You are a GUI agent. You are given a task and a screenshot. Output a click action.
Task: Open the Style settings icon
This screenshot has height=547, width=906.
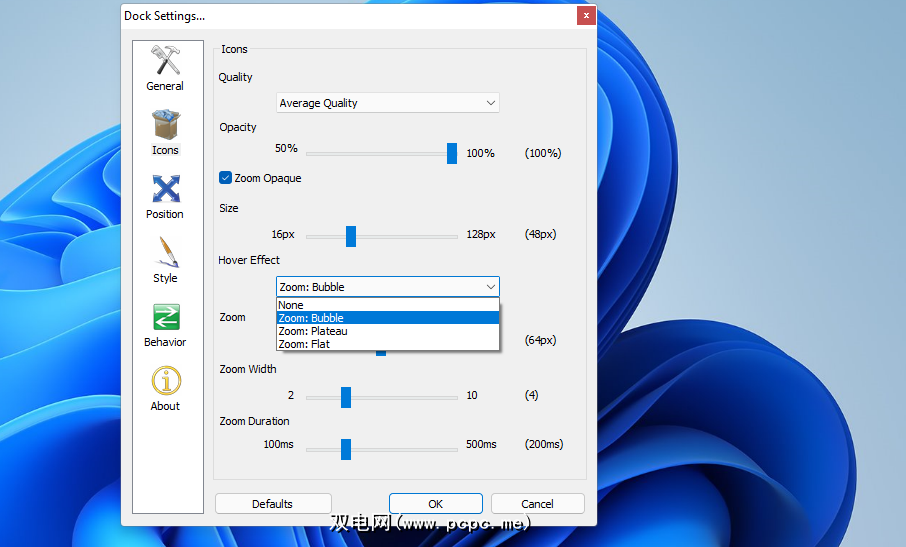point(165,254)
